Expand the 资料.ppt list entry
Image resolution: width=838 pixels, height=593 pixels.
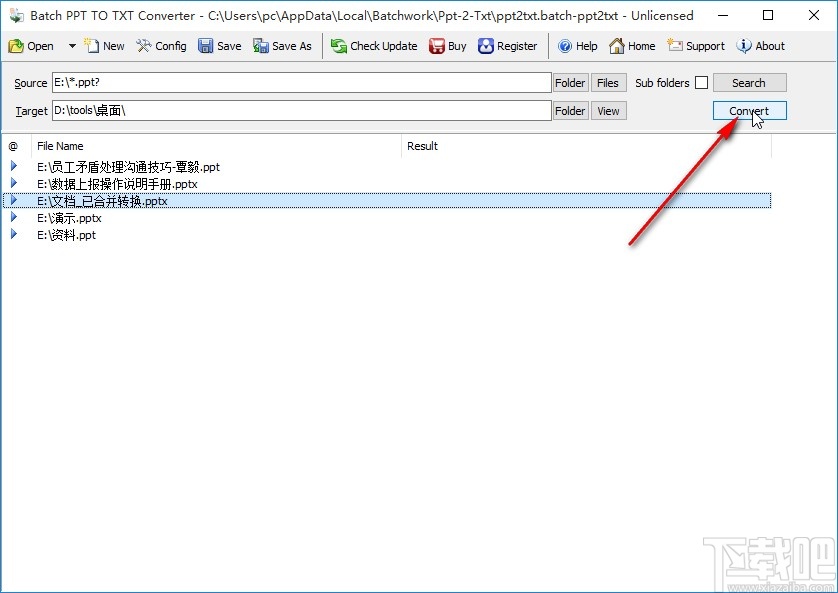(13, 234)
